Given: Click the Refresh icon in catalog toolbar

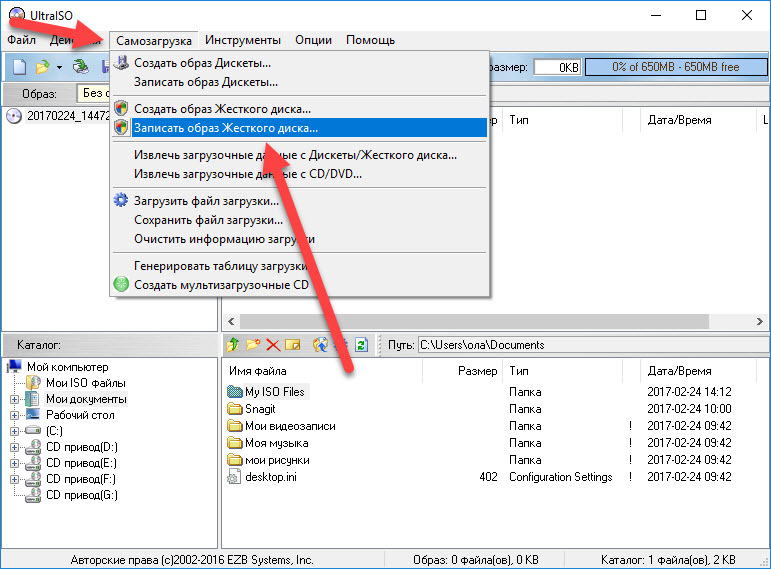Looking at the screenshot, I should click(x=361, y=345).
